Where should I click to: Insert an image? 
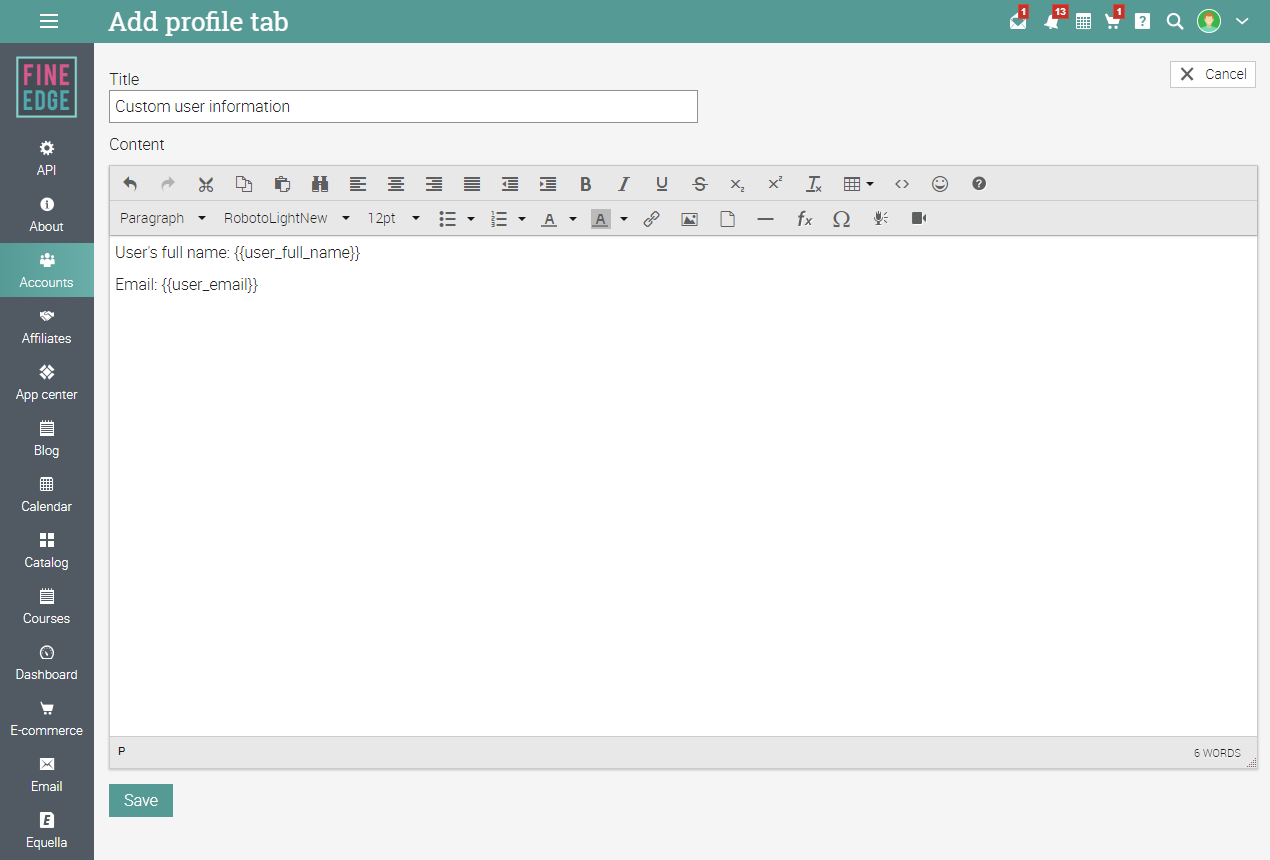(689, 219)
